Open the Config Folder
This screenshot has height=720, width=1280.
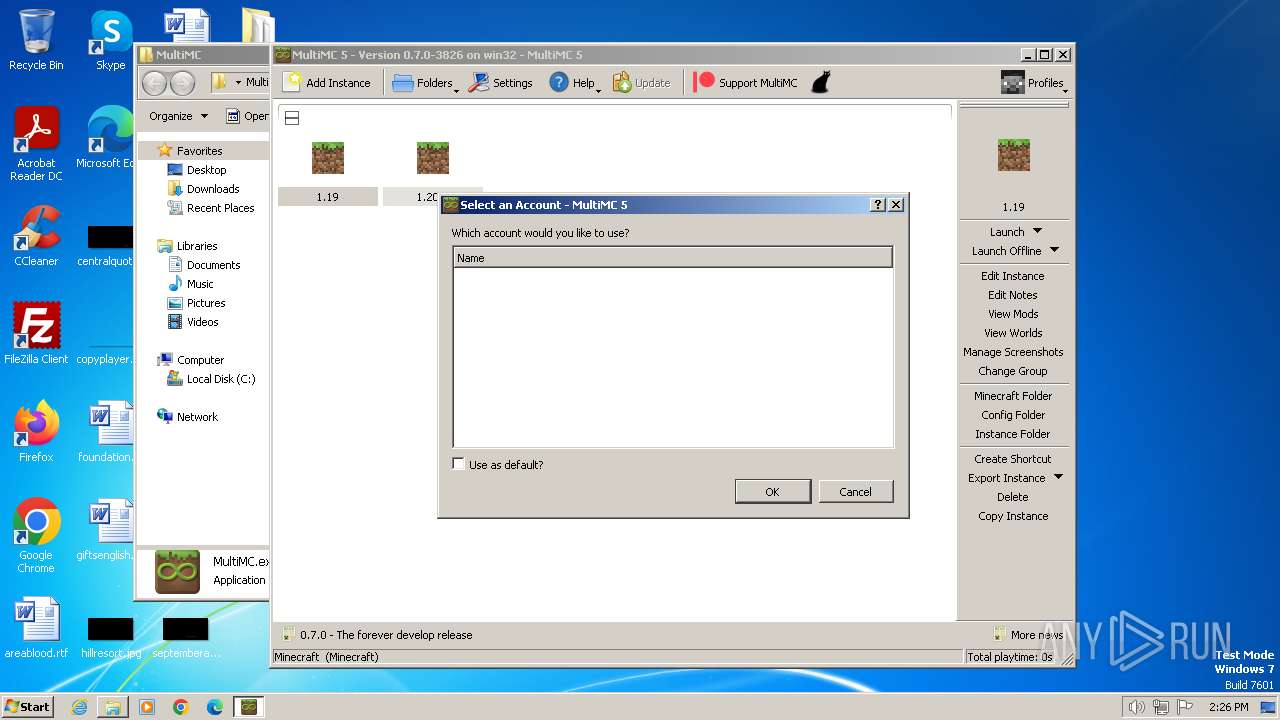coord(1012,415)
